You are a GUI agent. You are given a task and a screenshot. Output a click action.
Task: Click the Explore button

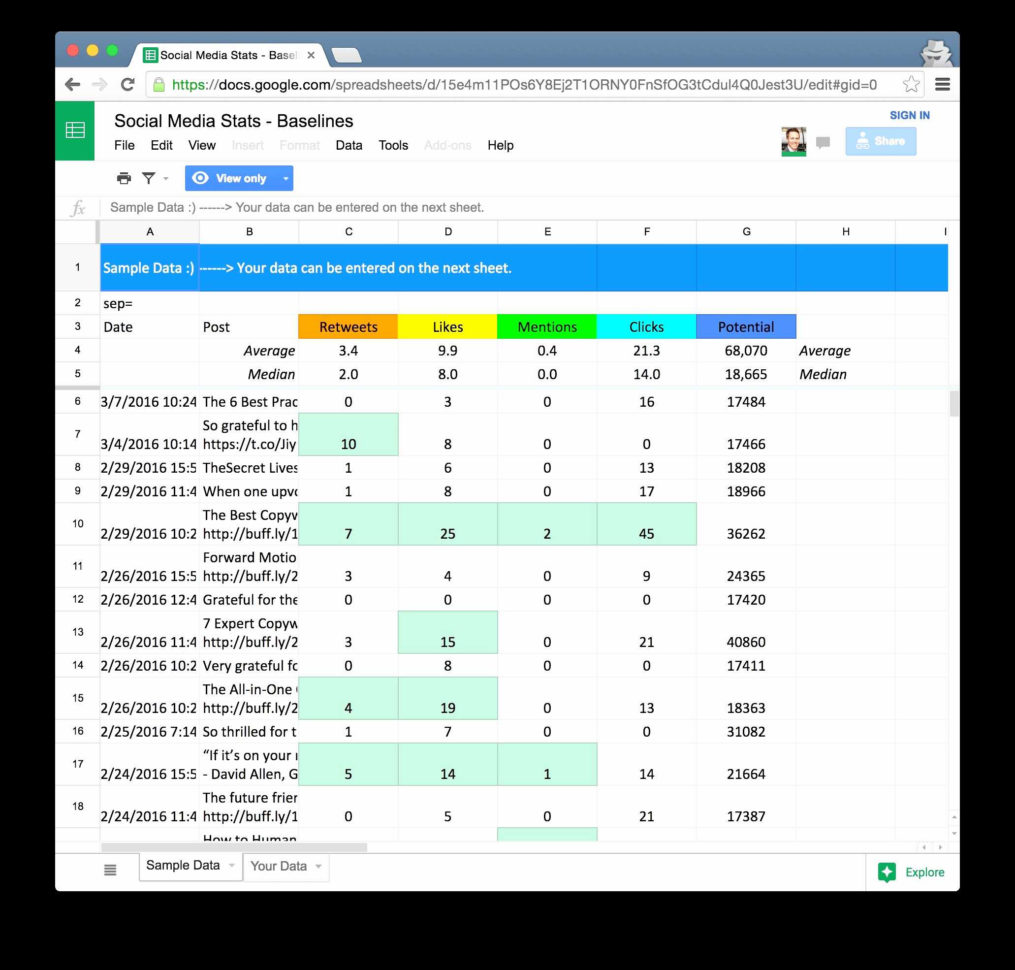911,872
